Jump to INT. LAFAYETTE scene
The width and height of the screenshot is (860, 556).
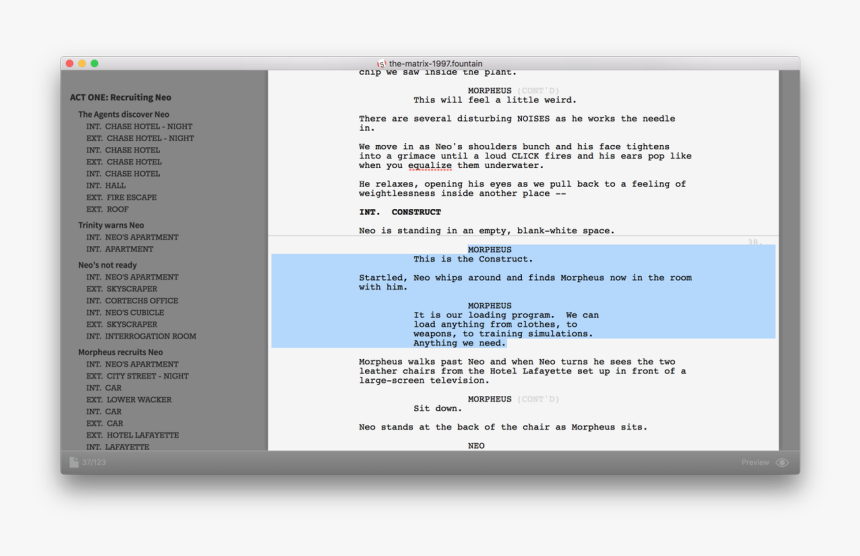click(x=117, y=447)
